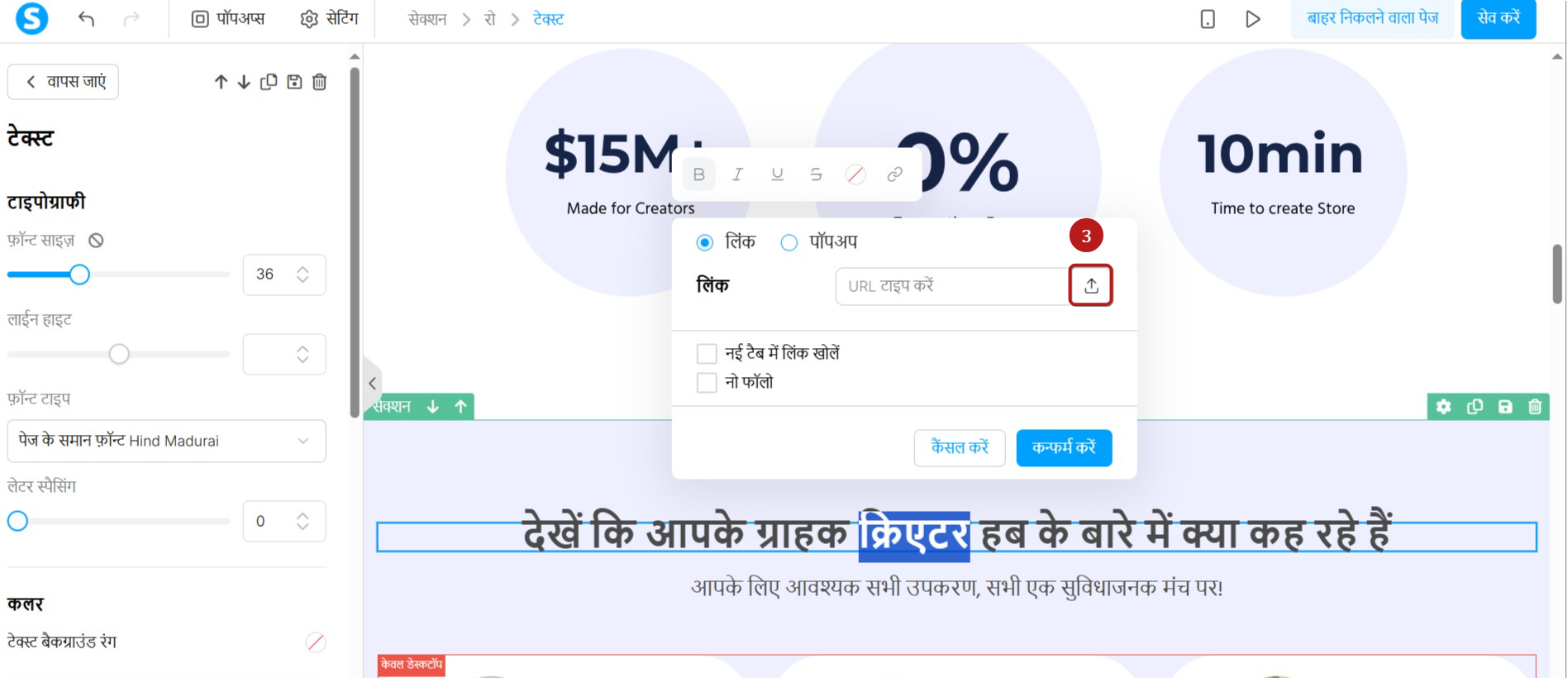
Task: Check the नो फॉलो checkbox
Action: pos(707,383)
